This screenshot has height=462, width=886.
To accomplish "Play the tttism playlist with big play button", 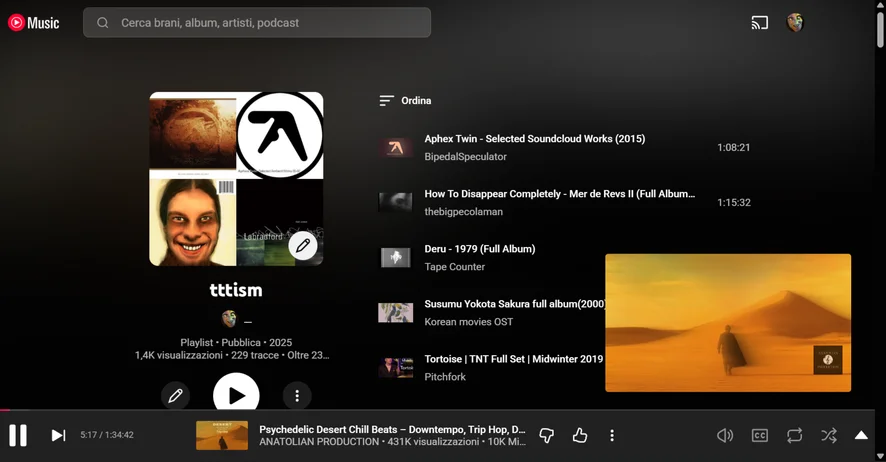I will click(236, 395).
